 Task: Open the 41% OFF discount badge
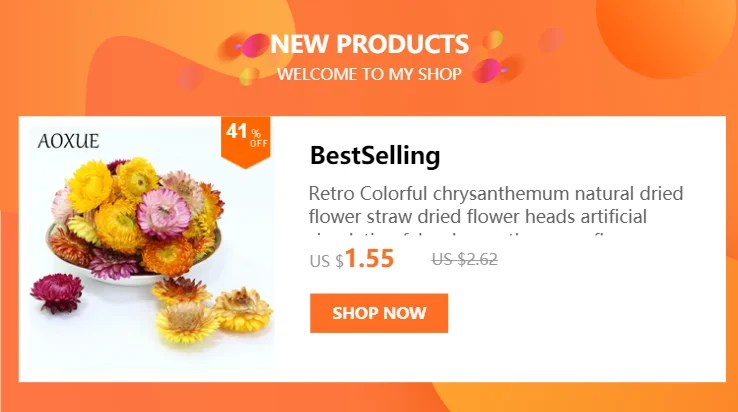pos(245,142)
